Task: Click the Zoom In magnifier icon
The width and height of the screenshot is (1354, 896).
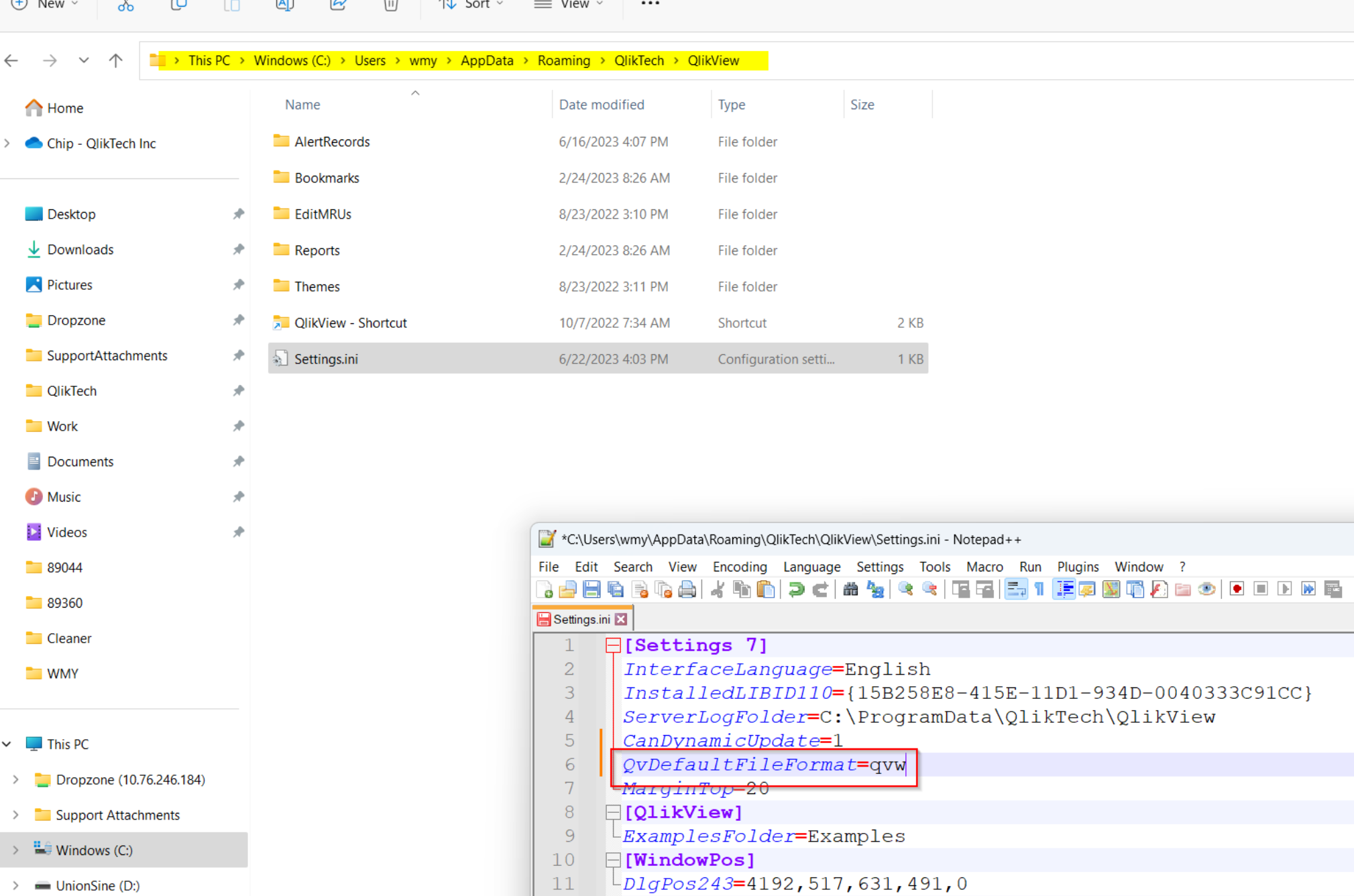Action: pyautogui.click(x=905, y=590)
